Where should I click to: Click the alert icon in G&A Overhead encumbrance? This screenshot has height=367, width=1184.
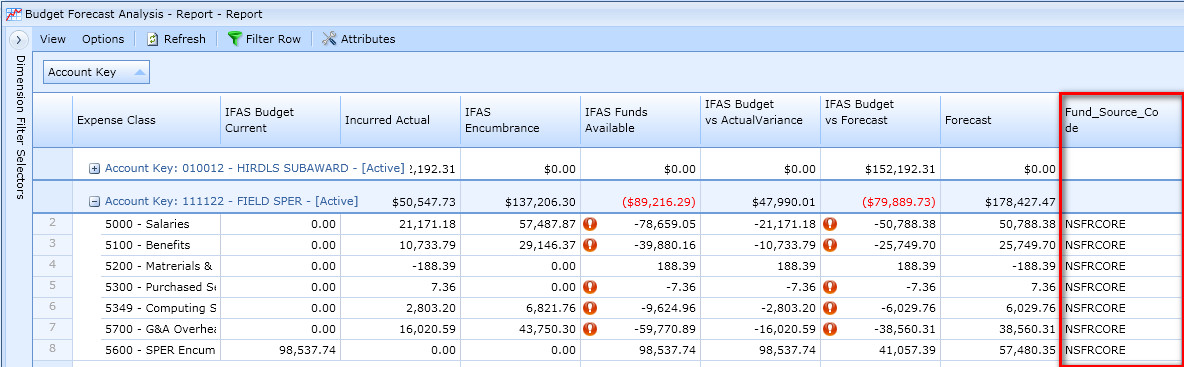coord(590,329)
